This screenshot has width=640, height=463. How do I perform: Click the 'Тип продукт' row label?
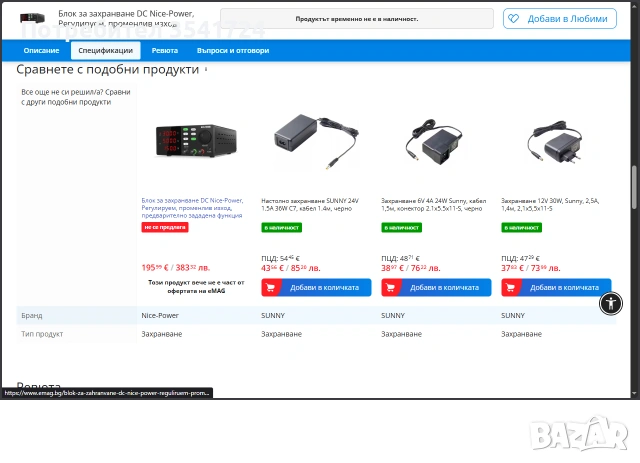(x=42, y=334)
